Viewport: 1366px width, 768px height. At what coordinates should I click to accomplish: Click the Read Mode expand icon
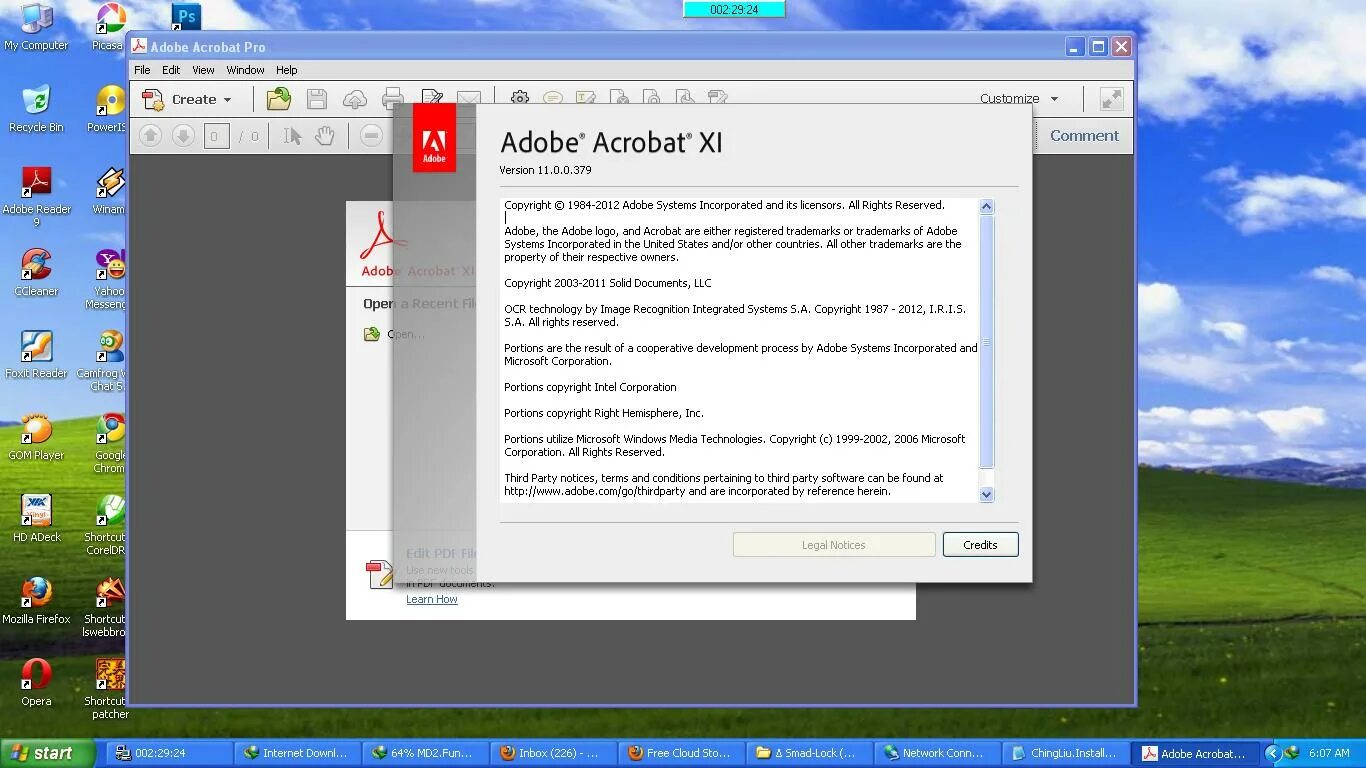pos(1111,99)
